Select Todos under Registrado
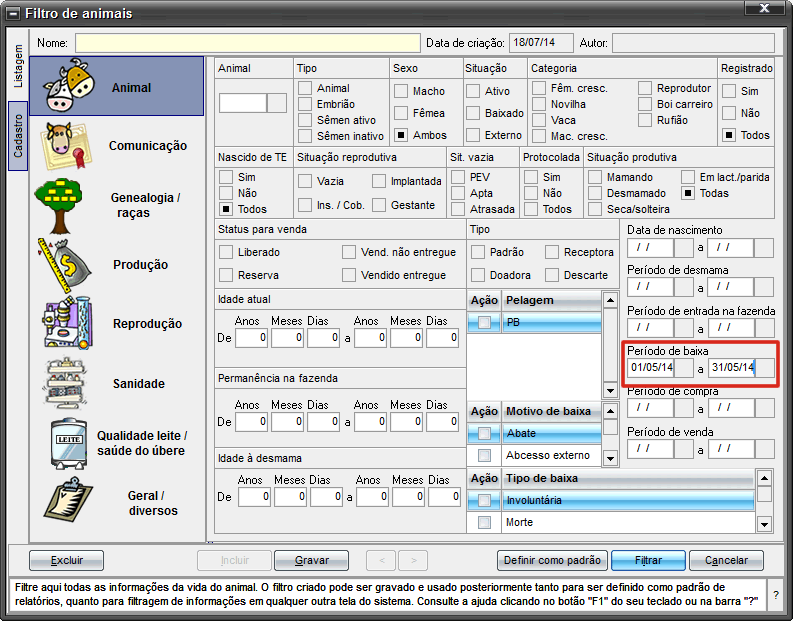 pyautogui.click(x=729, y=136)
